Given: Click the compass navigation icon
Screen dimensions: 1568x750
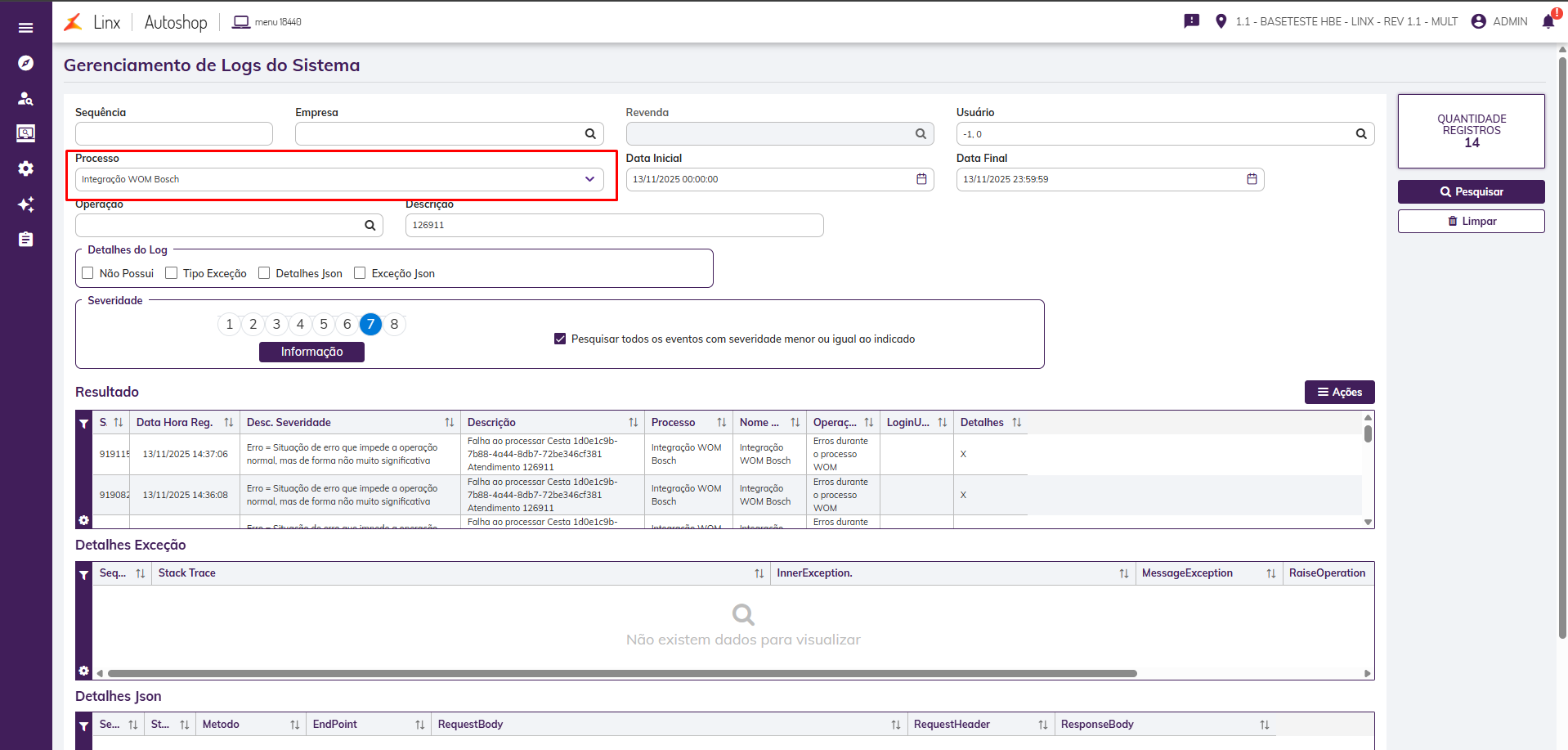Looking at the screenshot, I should [x=26, y=63].
